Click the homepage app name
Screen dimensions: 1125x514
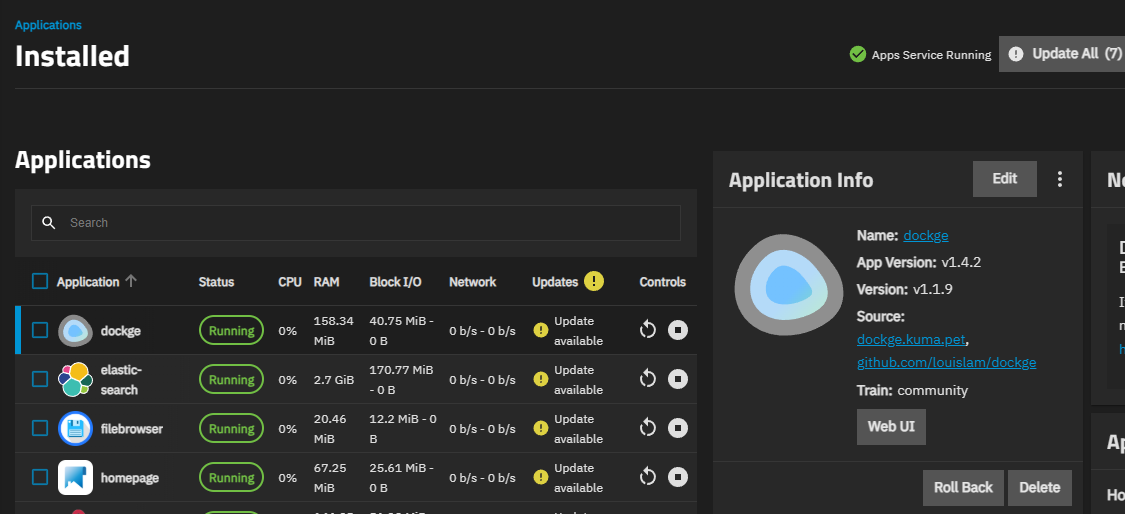130,477
